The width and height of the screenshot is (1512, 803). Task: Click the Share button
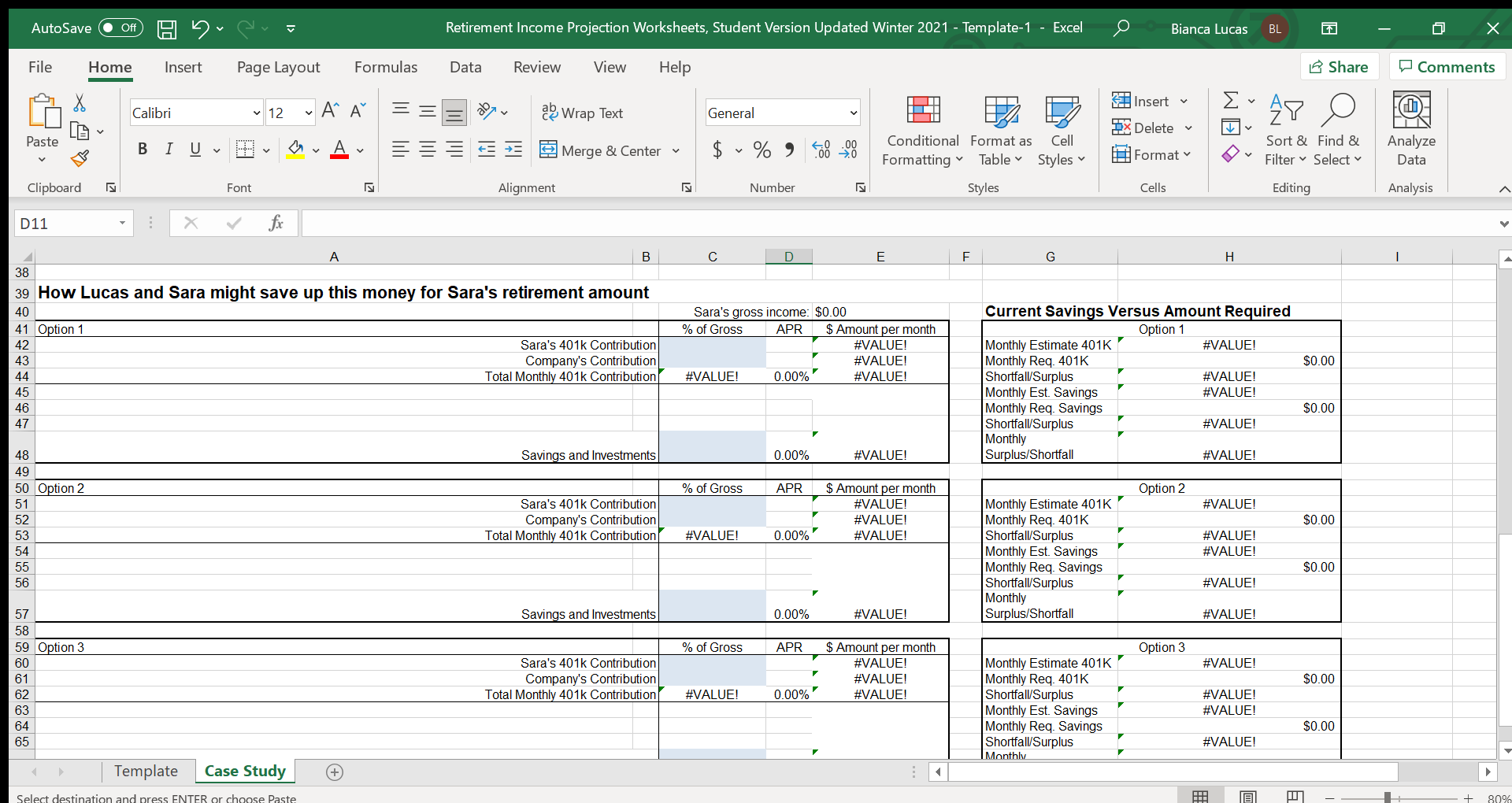[1339, 68]
